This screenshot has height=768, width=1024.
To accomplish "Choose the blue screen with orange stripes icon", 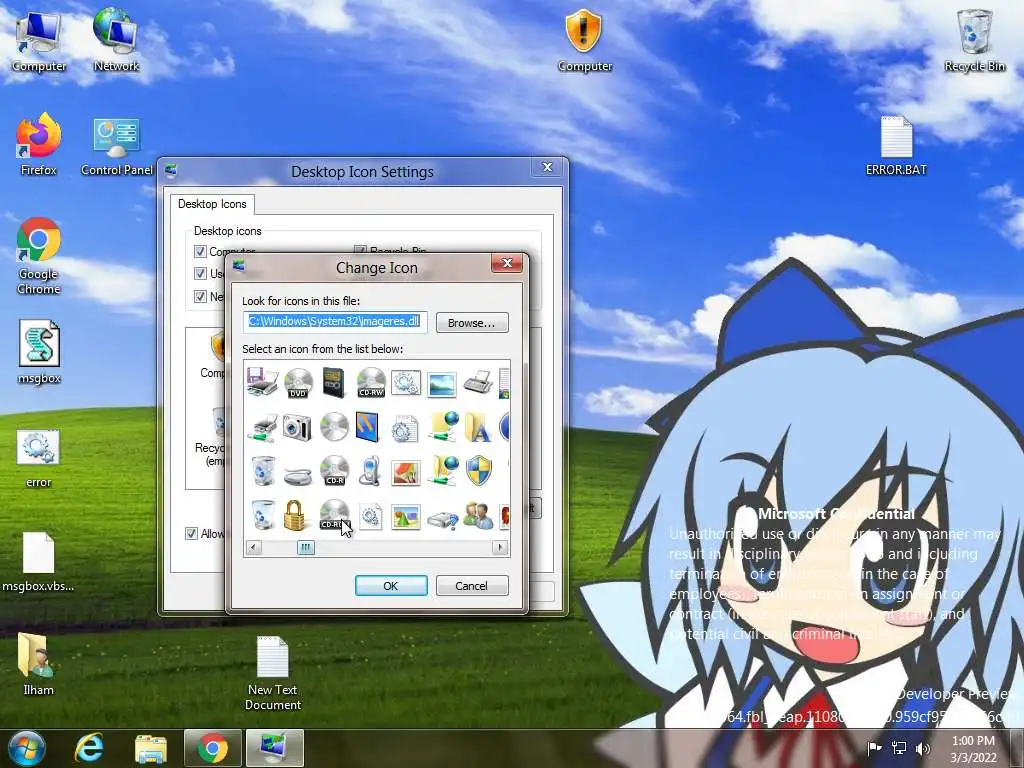I will coord(368,426).
